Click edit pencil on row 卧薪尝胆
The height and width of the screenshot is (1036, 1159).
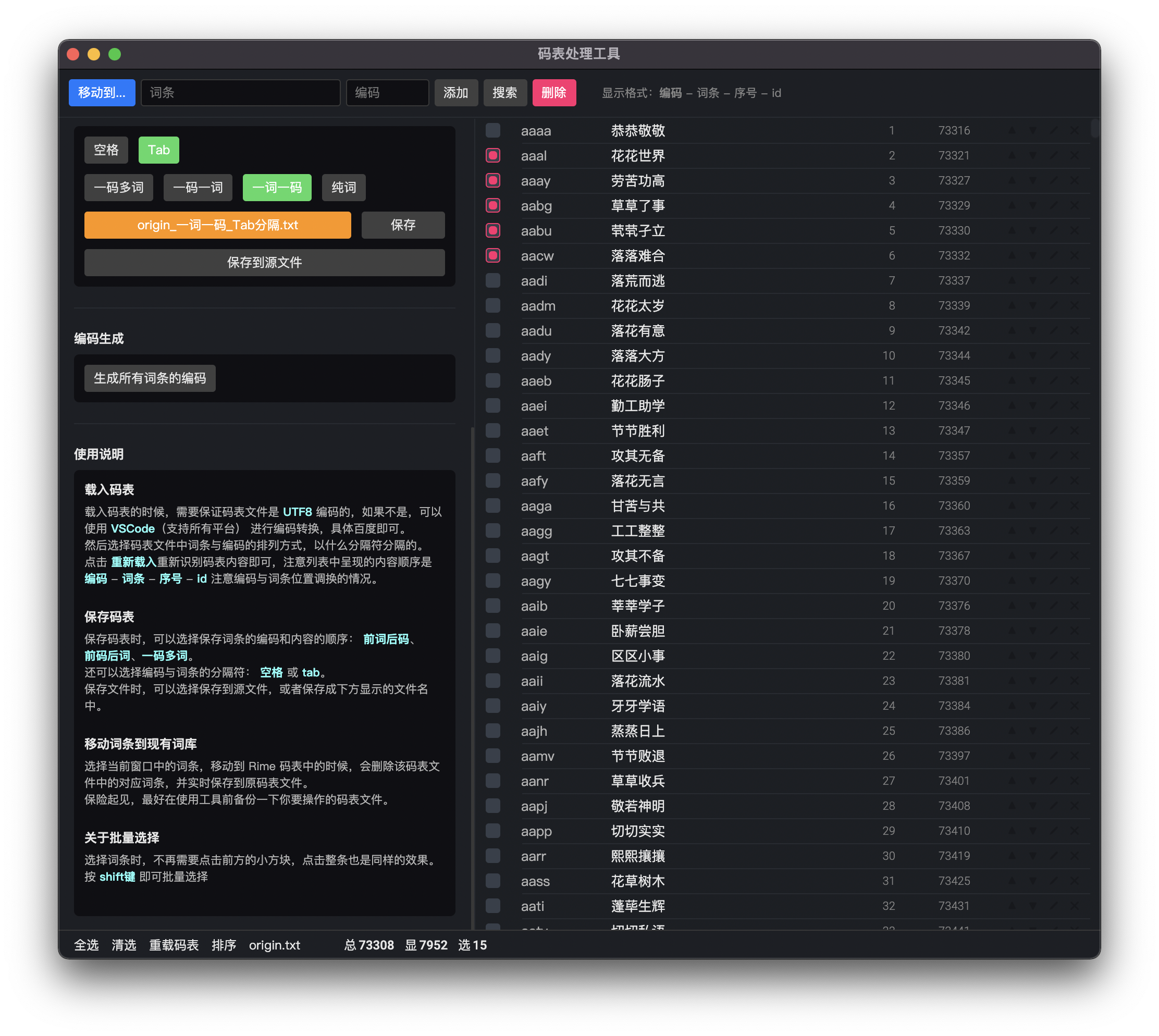[1054, 631]
